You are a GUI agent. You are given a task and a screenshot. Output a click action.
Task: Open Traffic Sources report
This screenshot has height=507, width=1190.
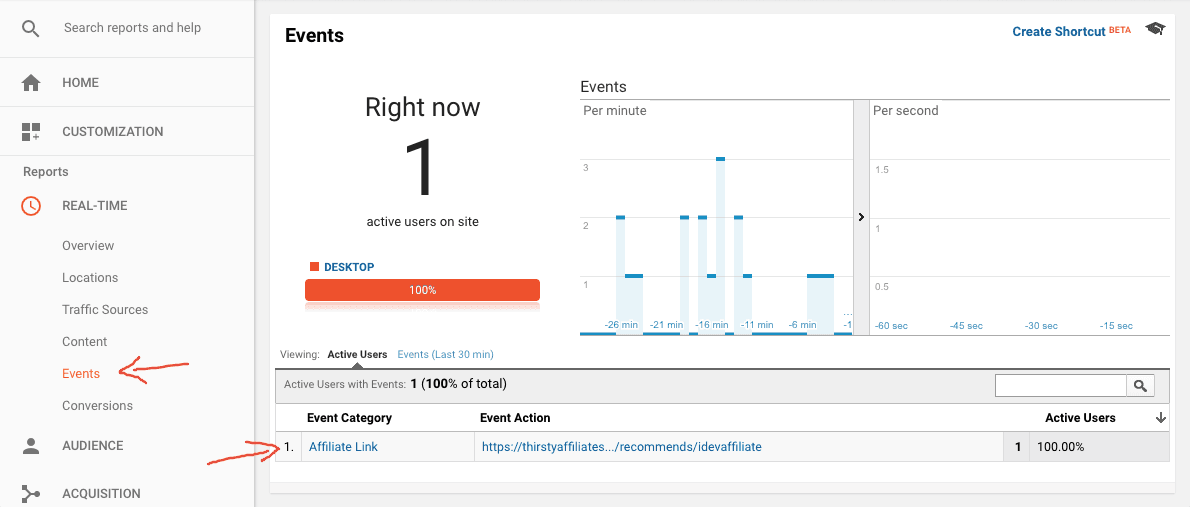coord(105,310)
